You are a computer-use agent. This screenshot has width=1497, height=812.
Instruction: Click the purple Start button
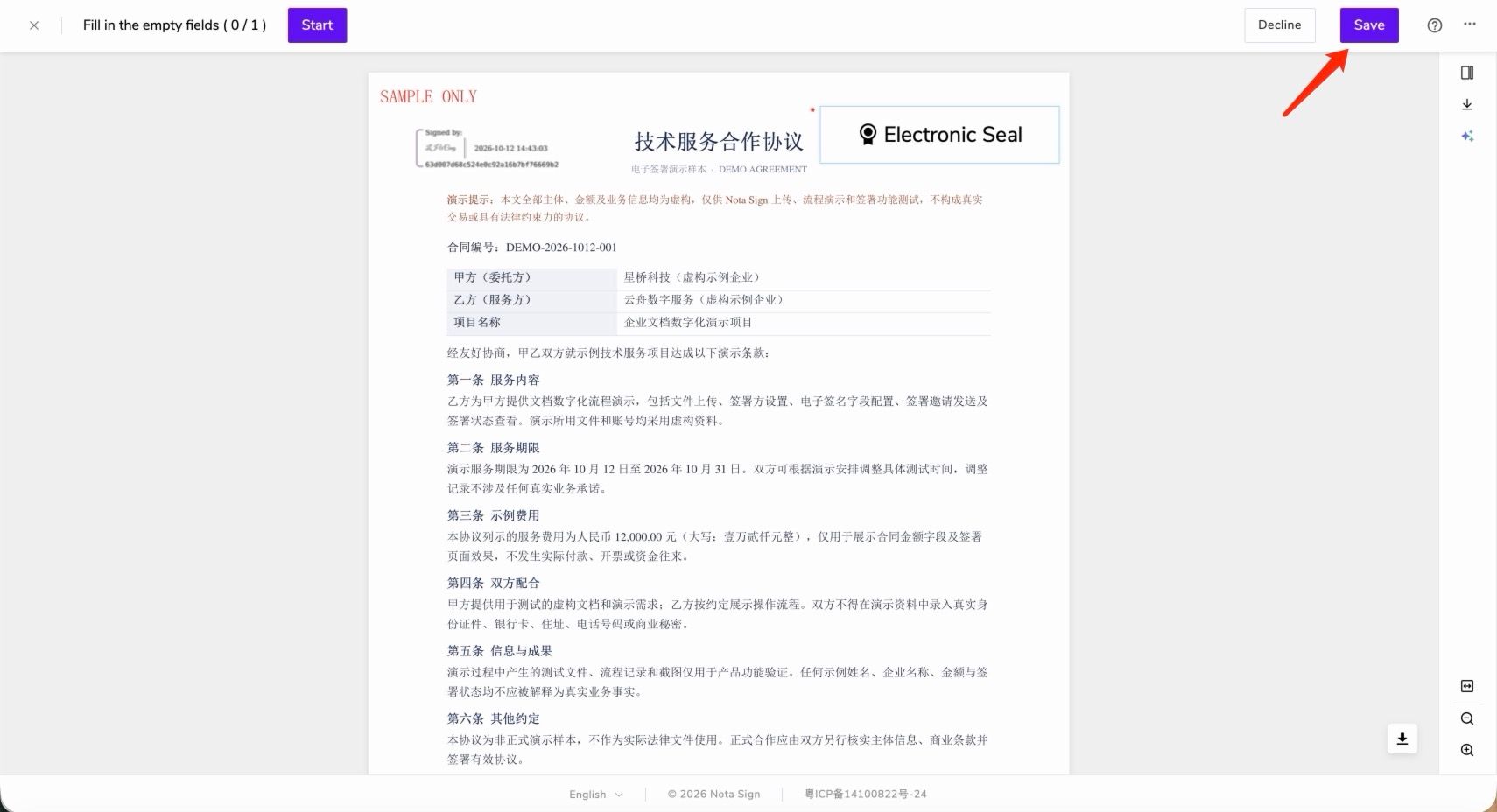317,25
